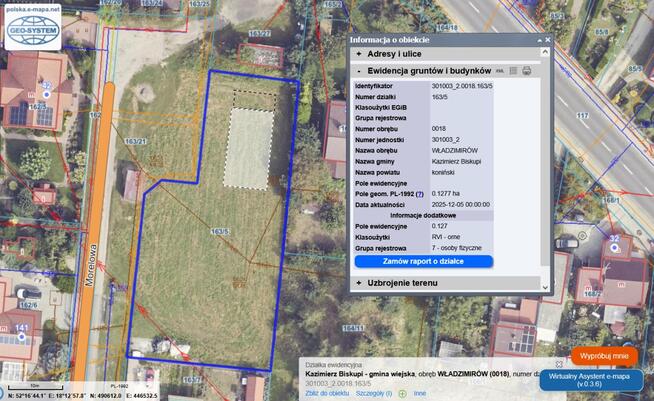Click scrollbar up arrow in info panel
The image size is (654, 401).
click(545, 54)
